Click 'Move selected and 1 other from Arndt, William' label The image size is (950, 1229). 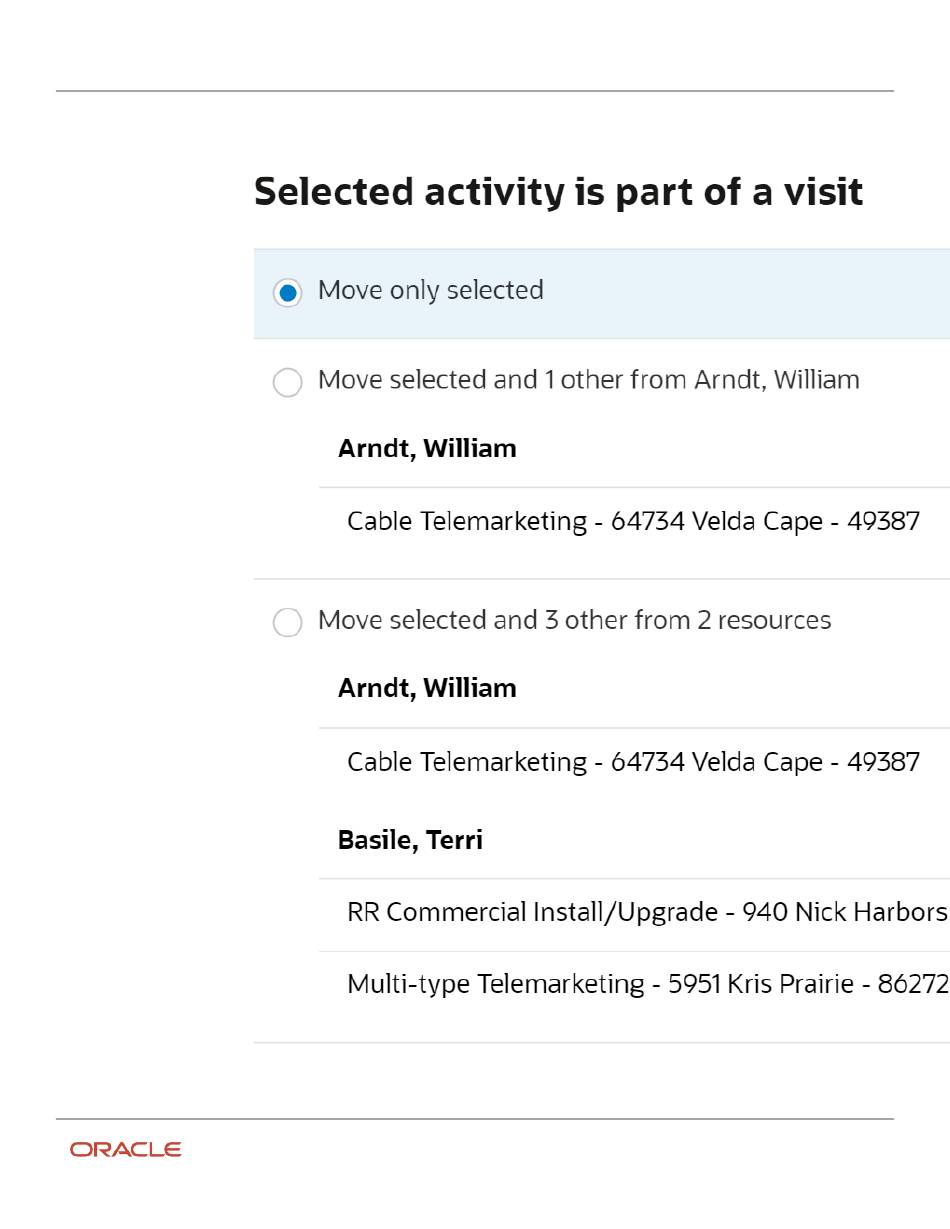tap(589, 380)
